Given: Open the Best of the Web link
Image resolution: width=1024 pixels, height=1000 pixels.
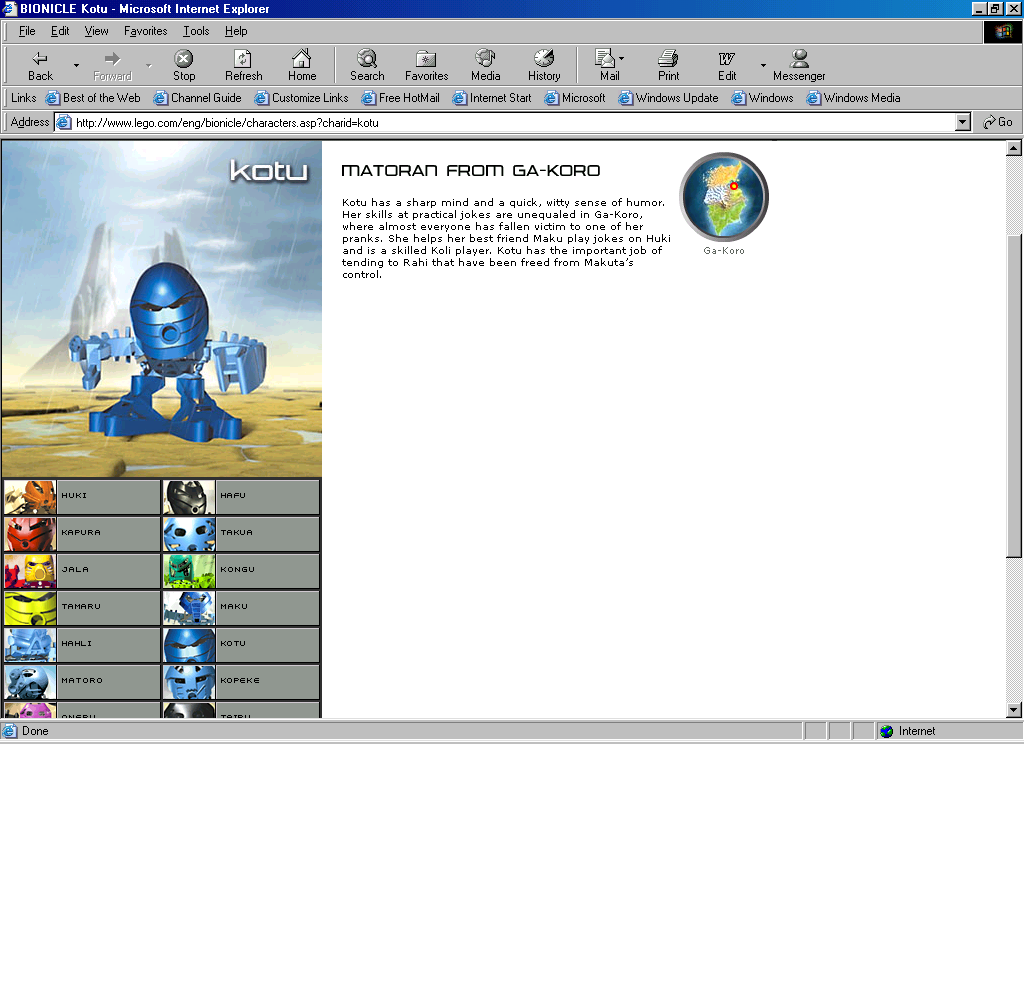Looking at the screenshot, I should pyautogui.click(x=93, y=98).
